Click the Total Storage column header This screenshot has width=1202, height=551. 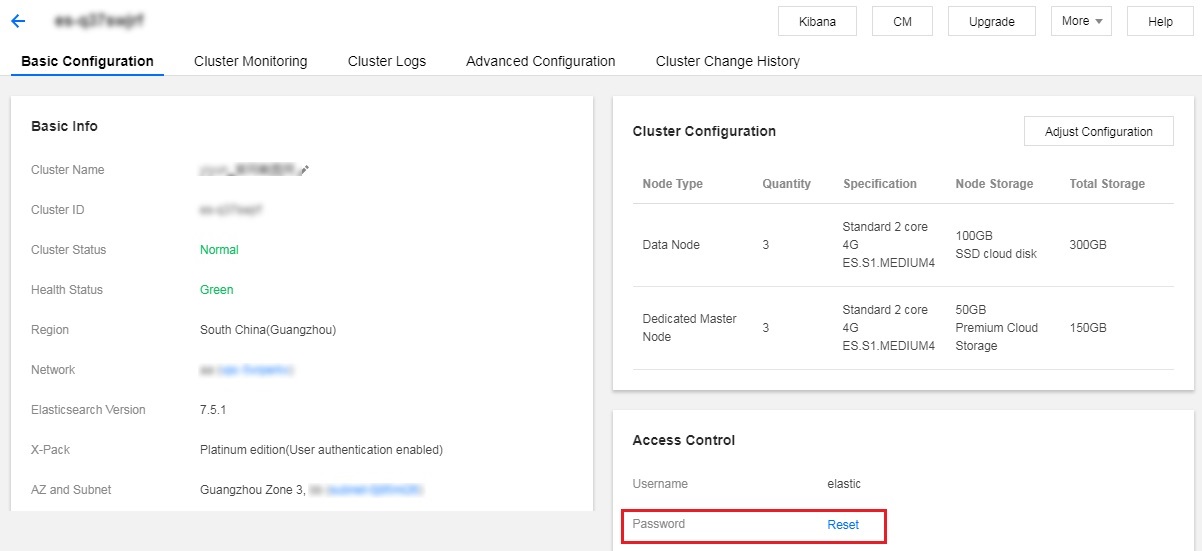point(1107,184)
